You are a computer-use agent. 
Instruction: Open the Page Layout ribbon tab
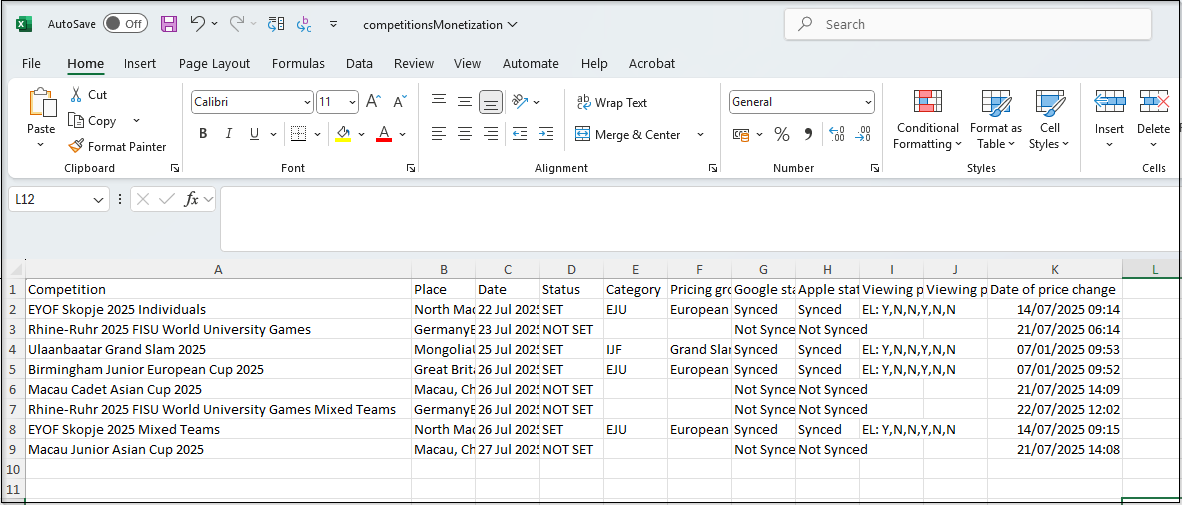214,63
